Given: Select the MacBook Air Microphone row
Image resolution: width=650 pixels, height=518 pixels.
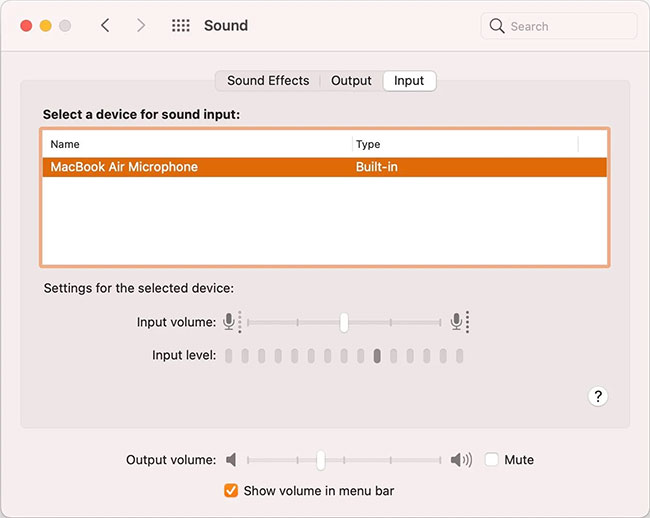Looking at the screenshot, I should coord(325,167).
